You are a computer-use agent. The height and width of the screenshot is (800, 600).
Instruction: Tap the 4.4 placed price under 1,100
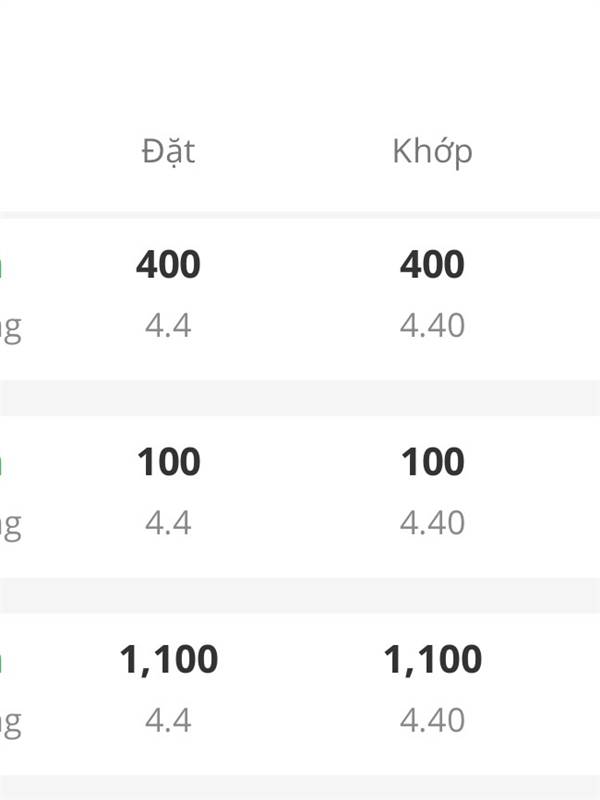click(168, 720)
